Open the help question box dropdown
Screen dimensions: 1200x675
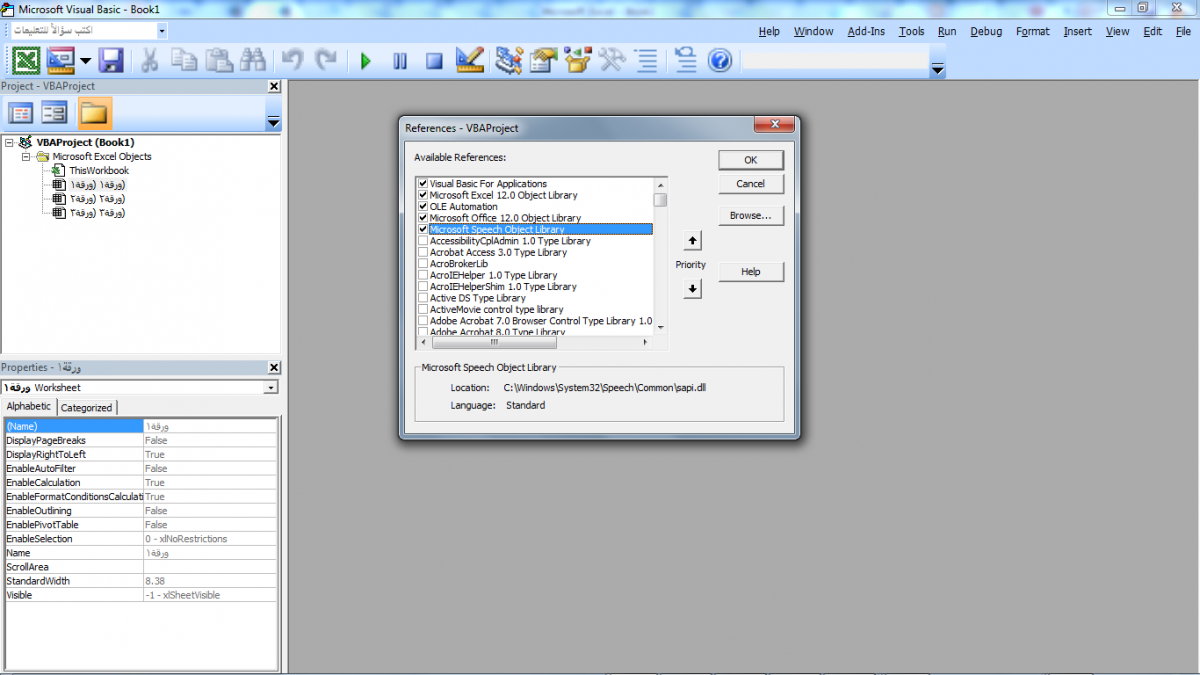(x=162, y=31)
